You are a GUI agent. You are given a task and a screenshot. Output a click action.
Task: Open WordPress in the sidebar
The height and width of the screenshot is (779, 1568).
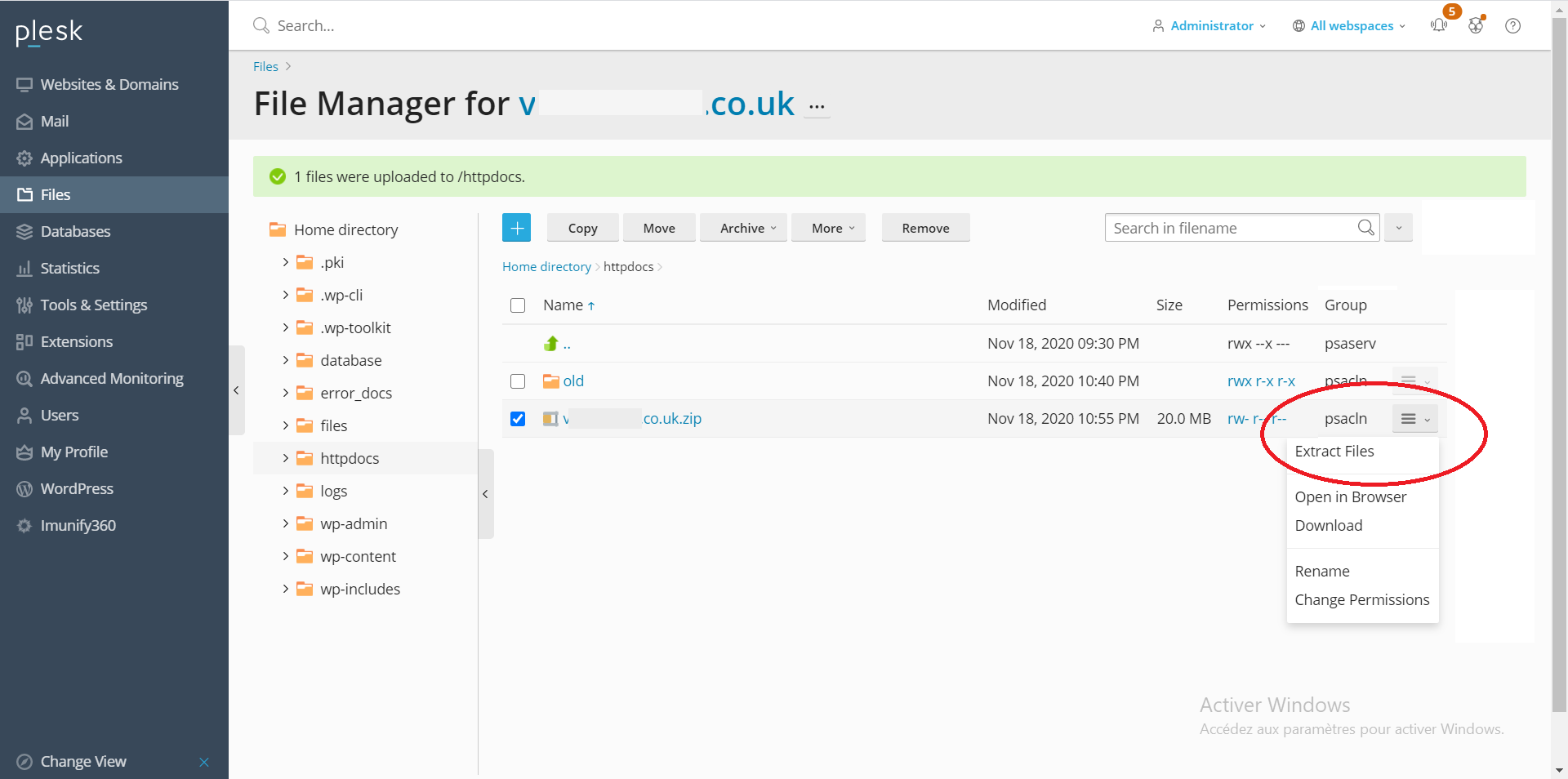coord(77,488)
